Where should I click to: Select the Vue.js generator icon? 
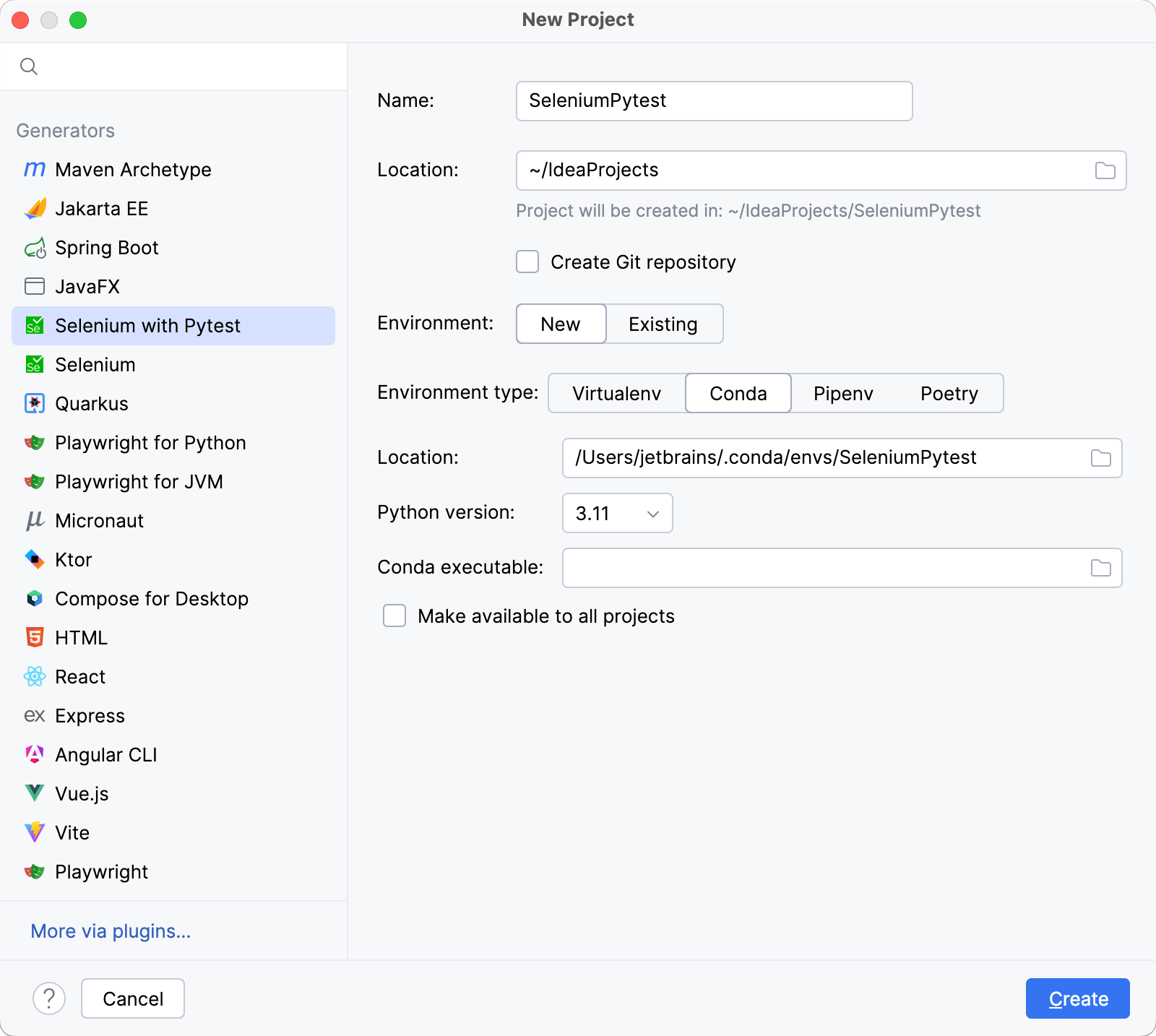(34, 793)
